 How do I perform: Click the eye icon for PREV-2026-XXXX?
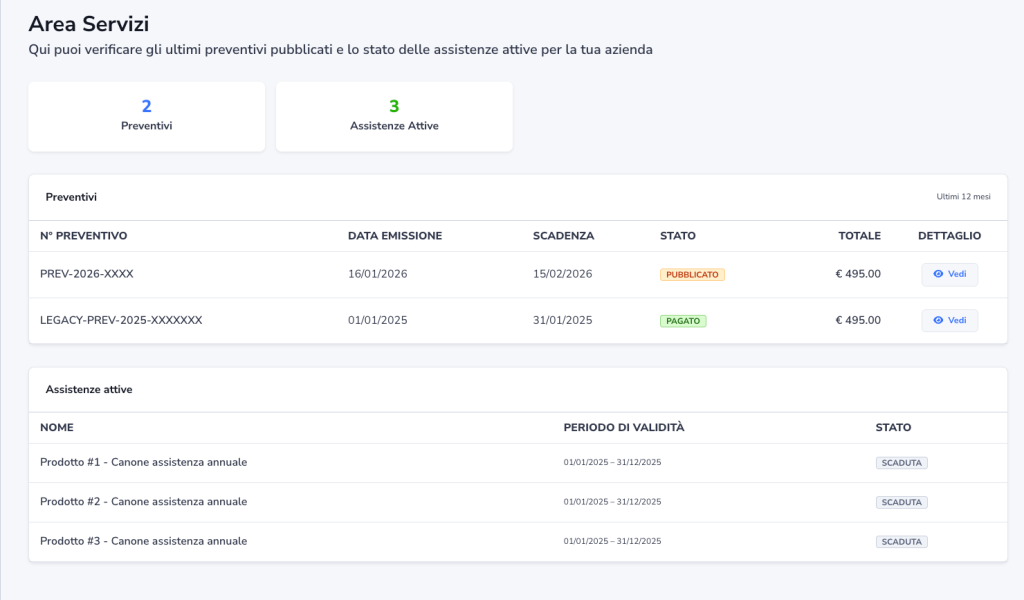click(x=938, y=274)
